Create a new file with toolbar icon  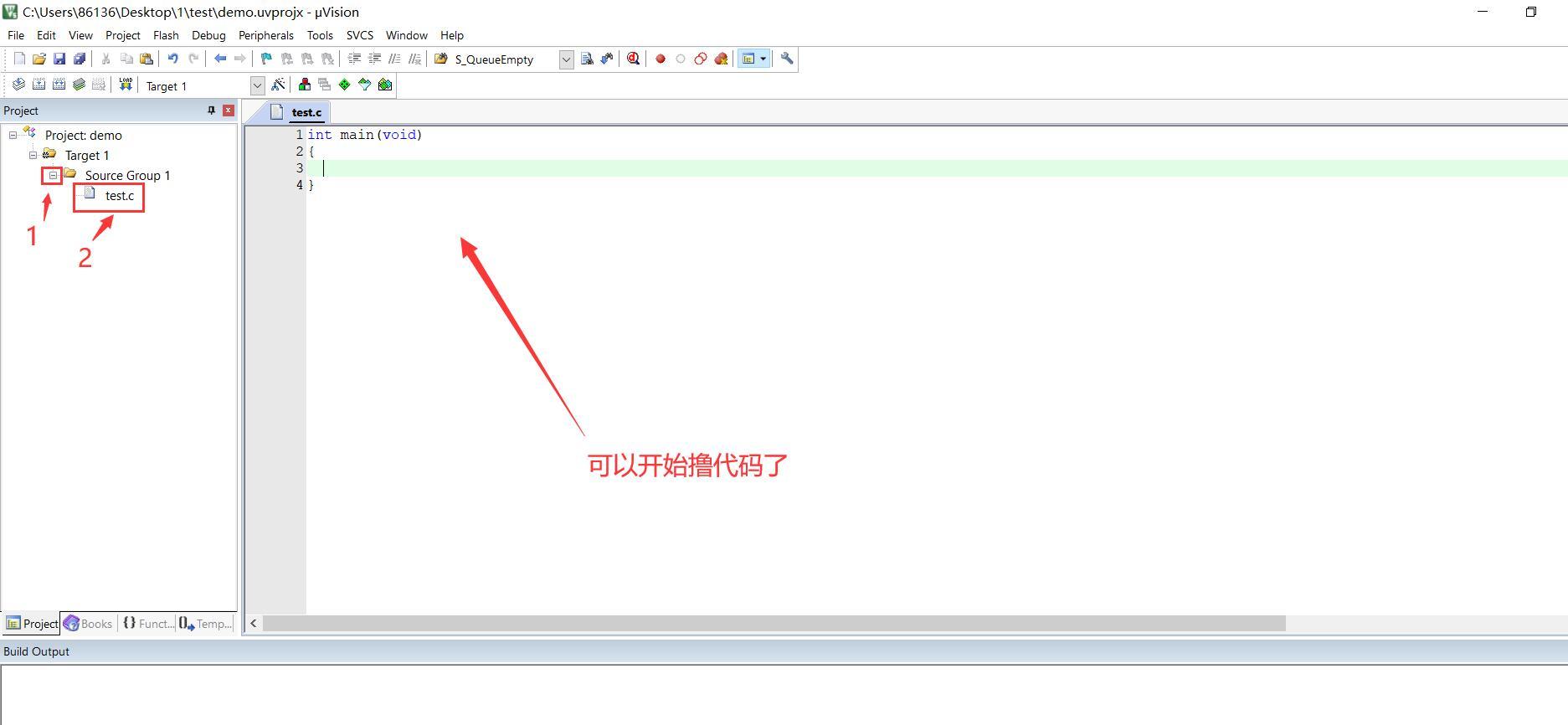[x=19, y=59]
